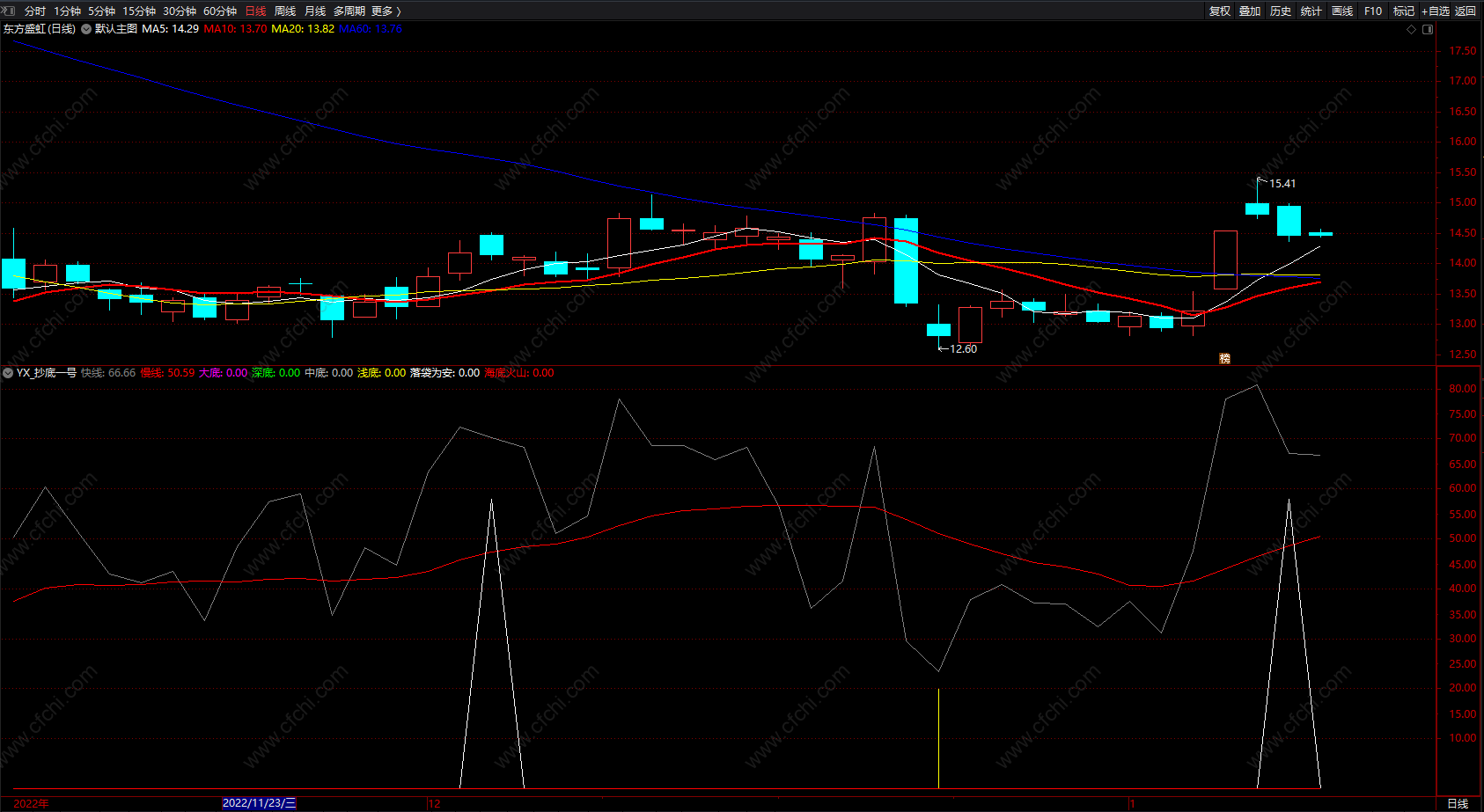This screenshot has height=812, width=1484.
Task: Open the F10 company info button
Action: (x=1373, y=11)
